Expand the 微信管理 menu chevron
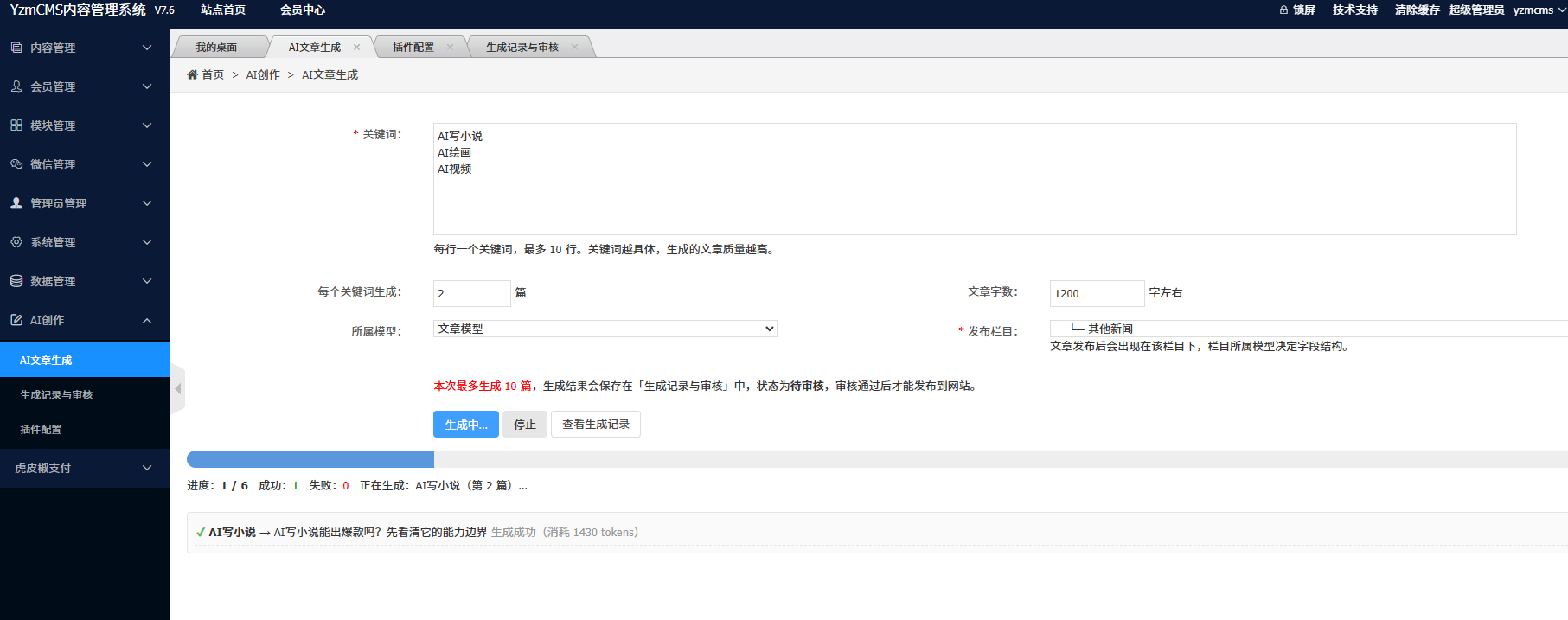Screen dimensions: 1568x620 [x=147, y=164]
